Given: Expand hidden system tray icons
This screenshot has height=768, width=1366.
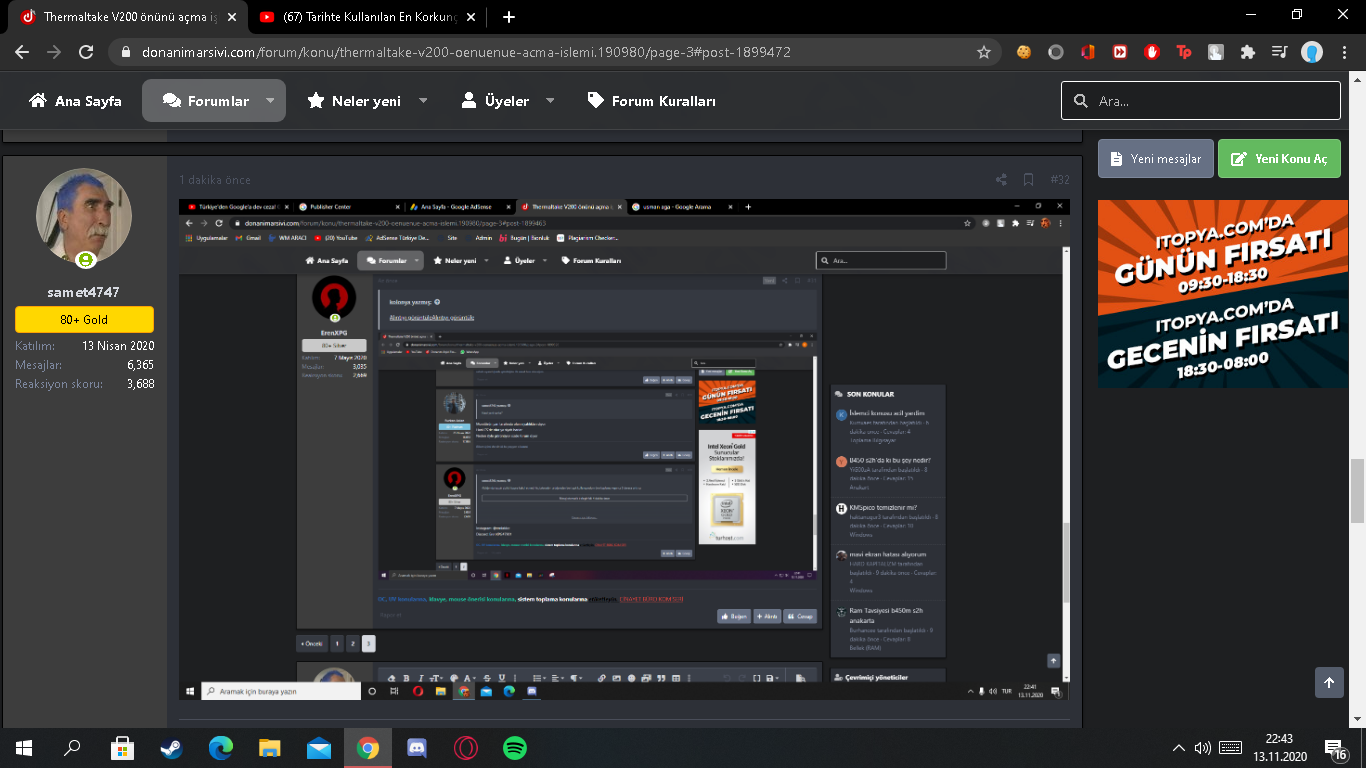Looking at the screenshot, I should (x=1178, y=748).
